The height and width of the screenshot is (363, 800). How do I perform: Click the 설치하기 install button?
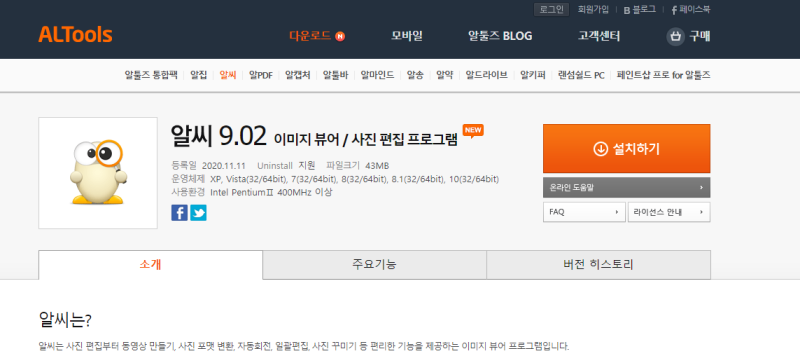pos(627,149)
